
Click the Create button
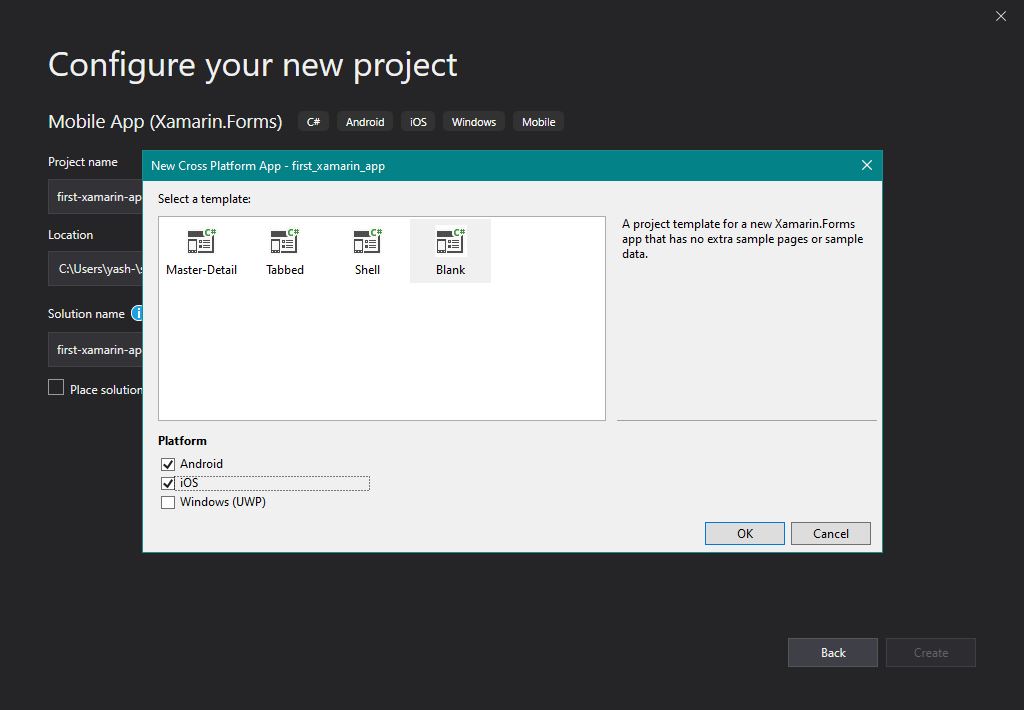tap(931, 653)
